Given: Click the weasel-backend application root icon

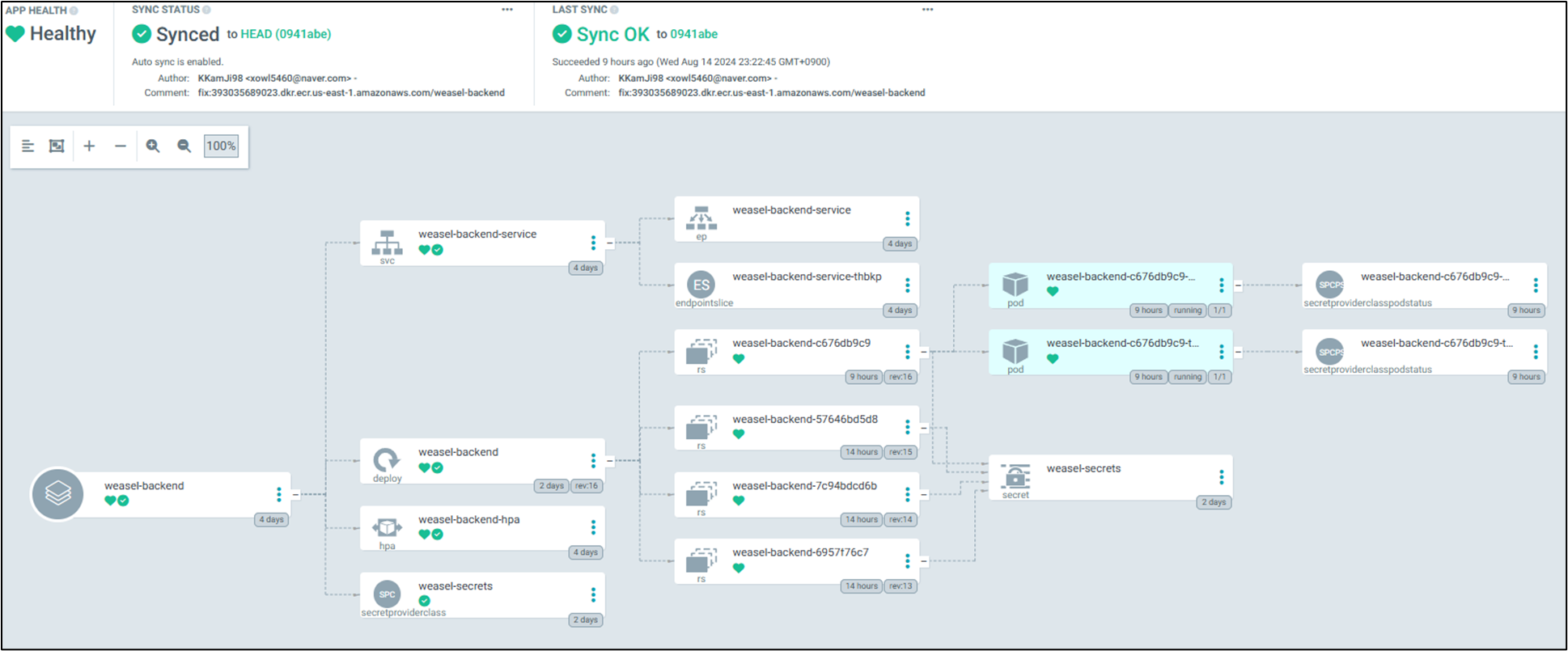Looking at the screenshot, I should point(57,493).
